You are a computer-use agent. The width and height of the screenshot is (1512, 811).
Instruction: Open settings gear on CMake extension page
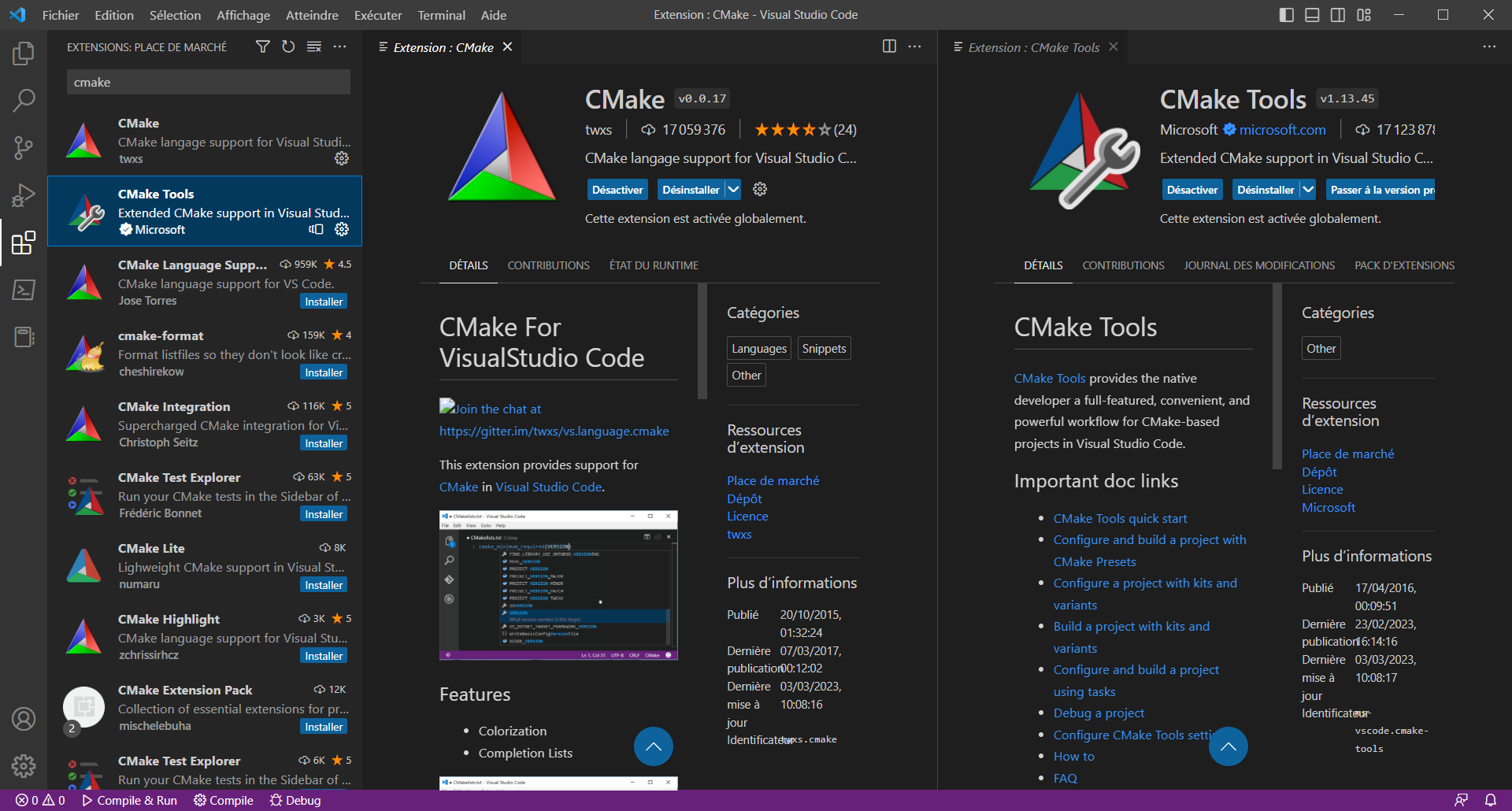(x=760, y=189)
